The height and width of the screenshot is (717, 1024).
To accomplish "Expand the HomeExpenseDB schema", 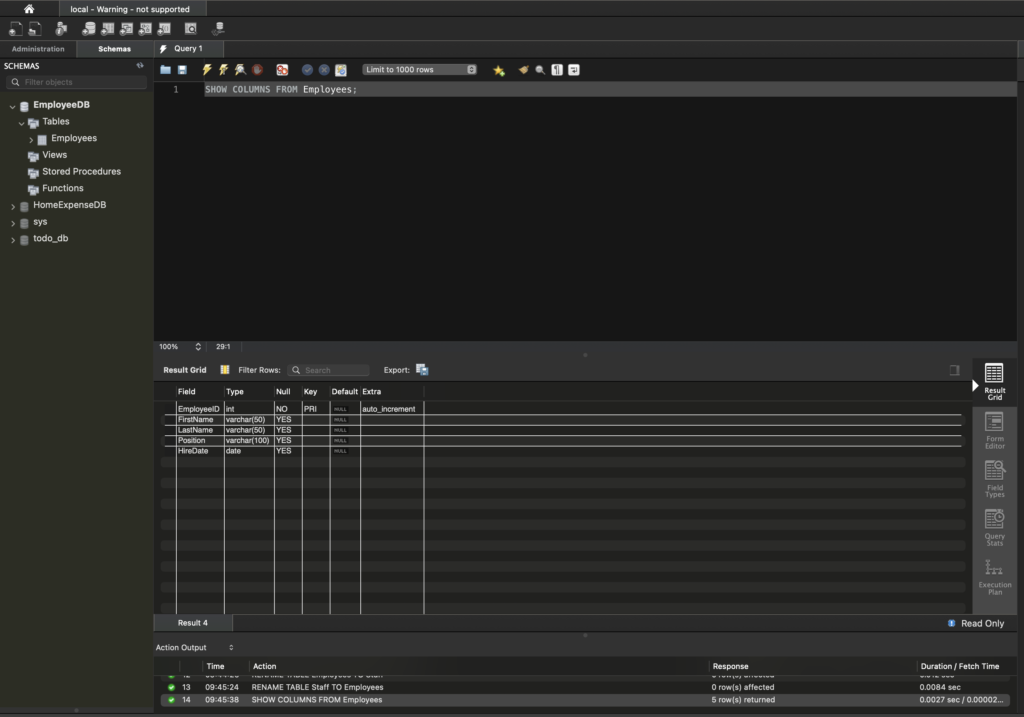I will point(13,206).
